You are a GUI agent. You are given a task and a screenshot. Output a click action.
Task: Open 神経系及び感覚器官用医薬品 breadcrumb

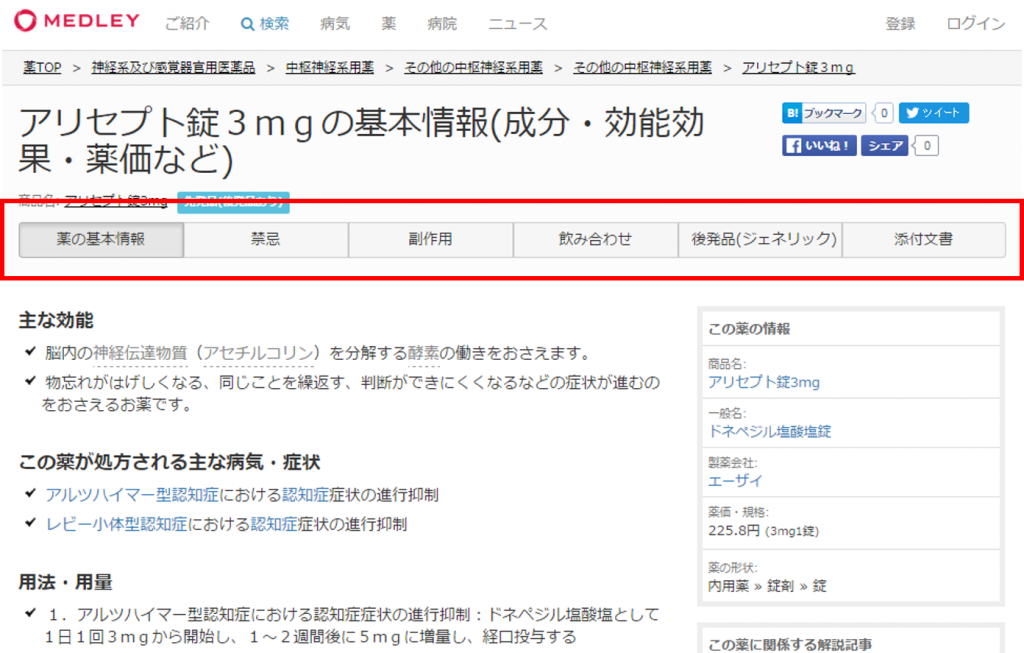click(173, 67)
